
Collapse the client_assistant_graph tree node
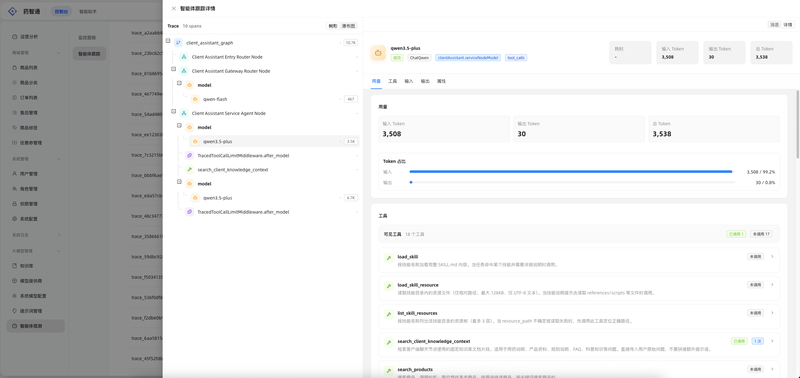pos(168,40)
